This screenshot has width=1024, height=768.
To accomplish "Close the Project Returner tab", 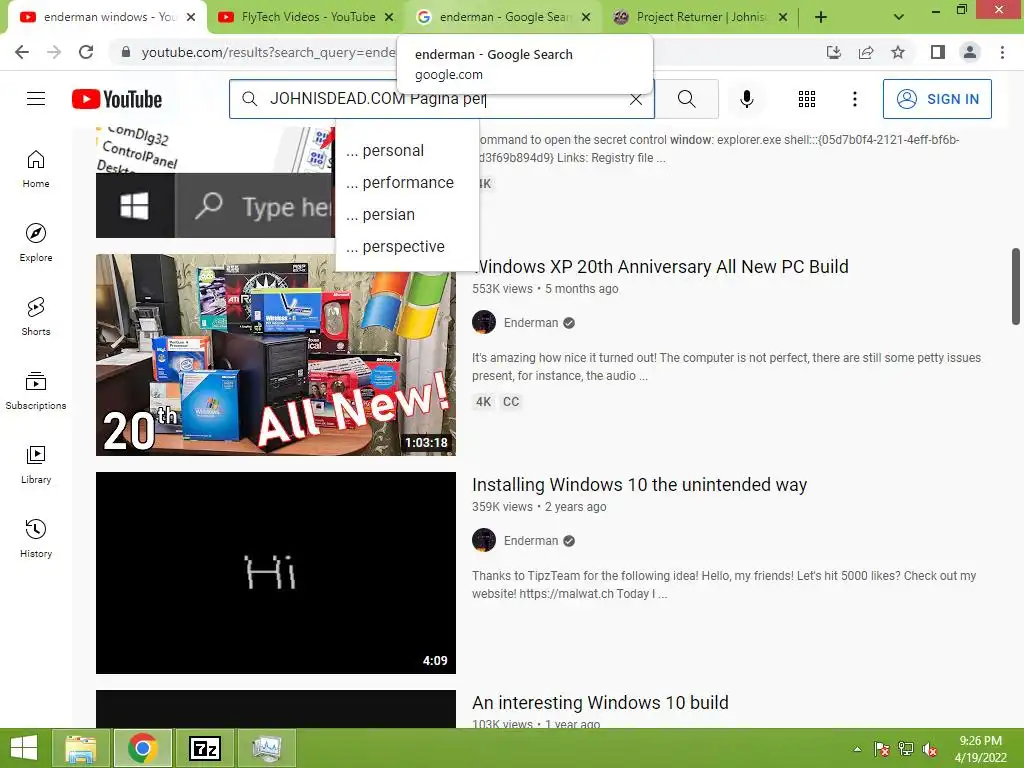I will [783, 18].
